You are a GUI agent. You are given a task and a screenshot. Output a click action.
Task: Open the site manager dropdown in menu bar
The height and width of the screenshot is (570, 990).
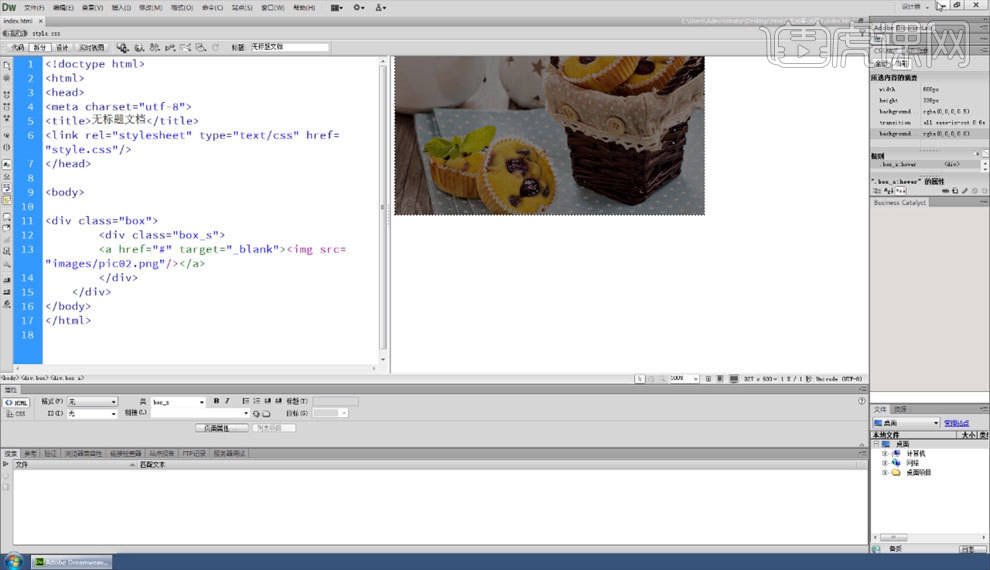(380, 8)
